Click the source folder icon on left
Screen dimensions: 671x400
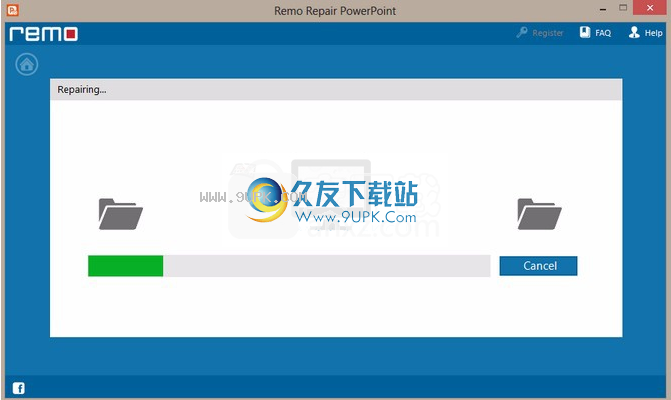click(x=121, y=214)
